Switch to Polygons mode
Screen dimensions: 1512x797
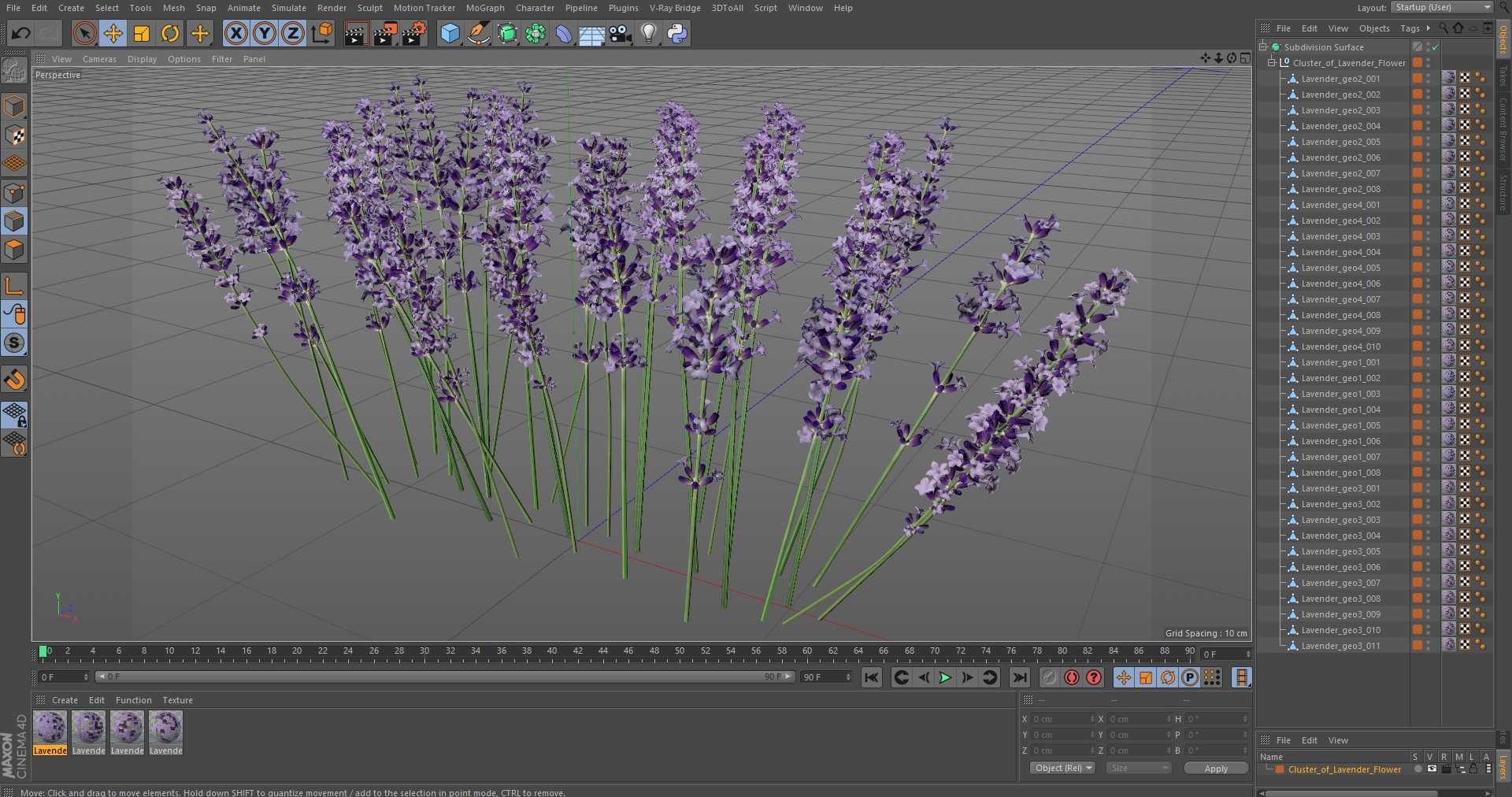(x=14, y=250)
